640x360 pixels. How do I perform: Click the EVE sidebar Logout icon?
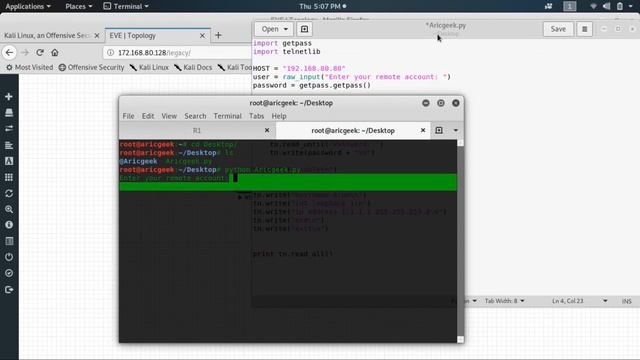click(x=9, y=289)
